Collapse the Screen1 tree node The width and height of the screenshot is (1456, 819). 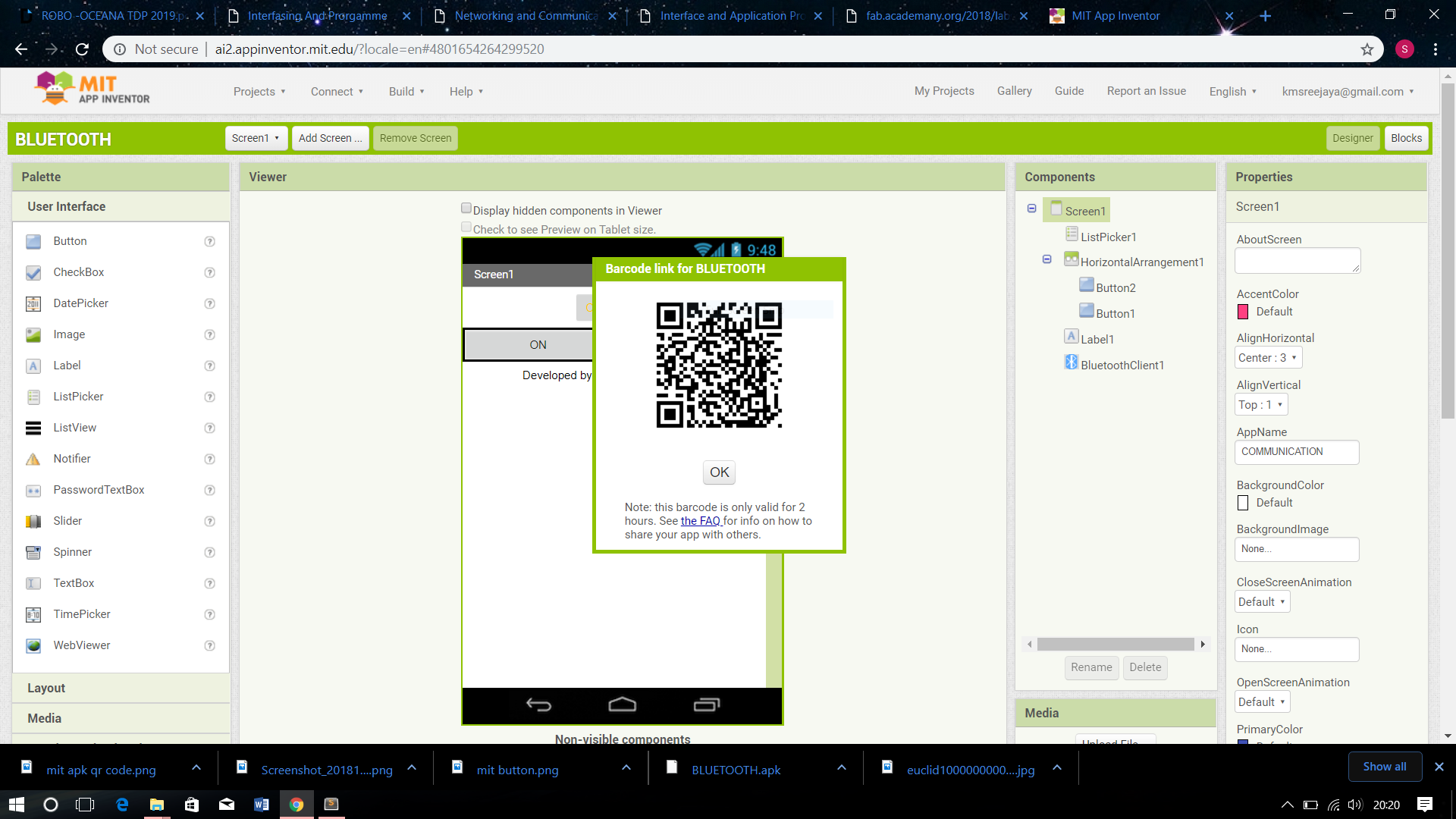(1031, 209)
